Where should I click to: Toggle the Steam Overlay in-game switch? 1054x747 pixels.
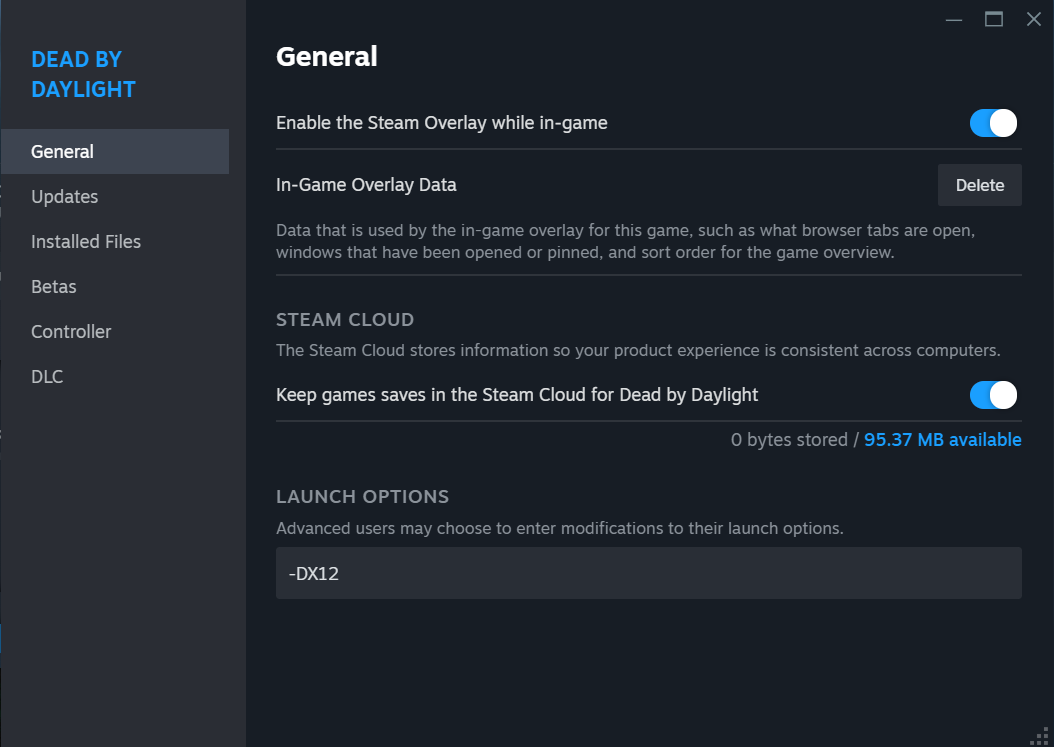click(x=993, y=123)
